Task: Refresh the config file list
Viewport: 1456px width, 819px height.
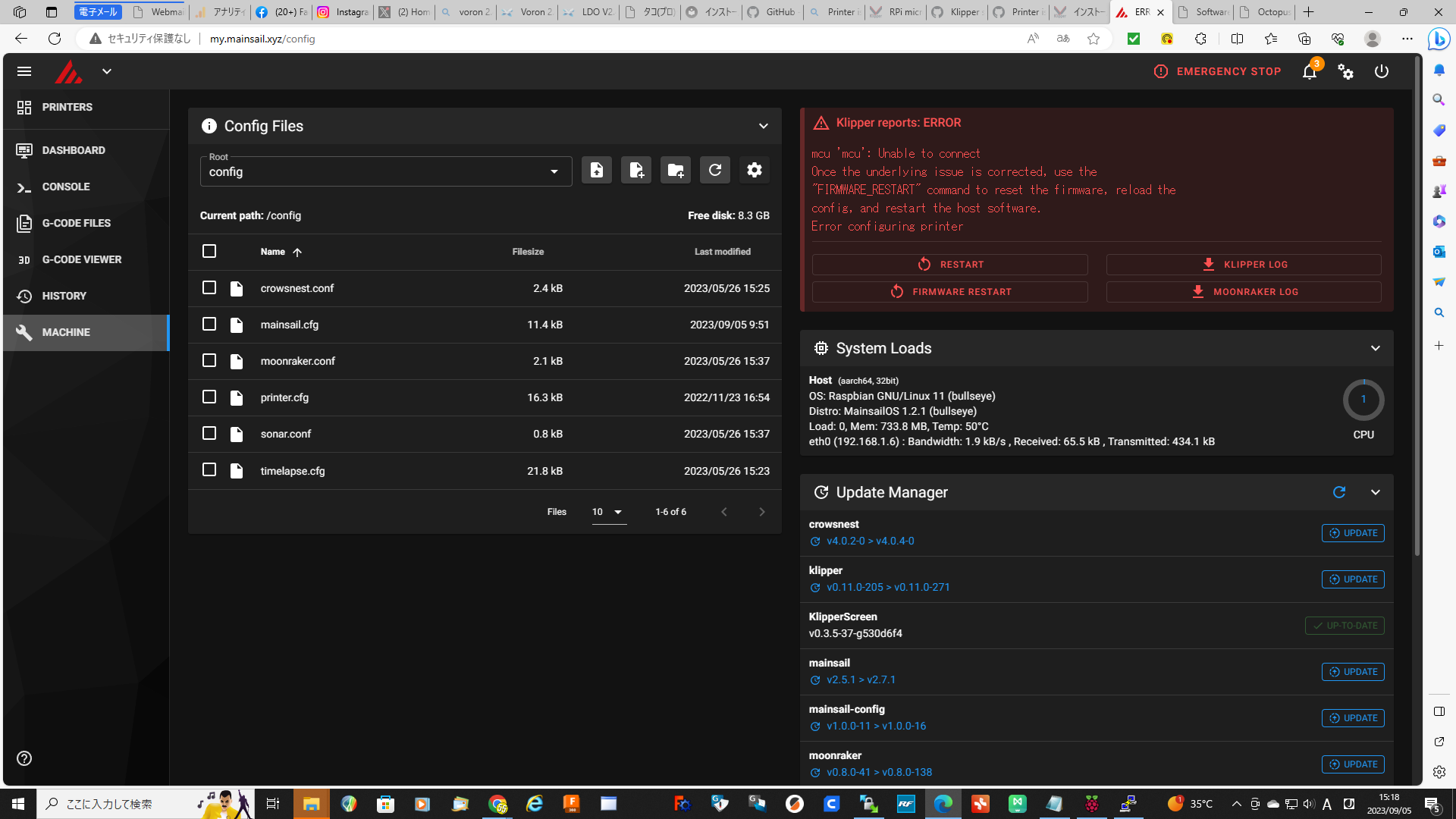Action: pos(715,171)
